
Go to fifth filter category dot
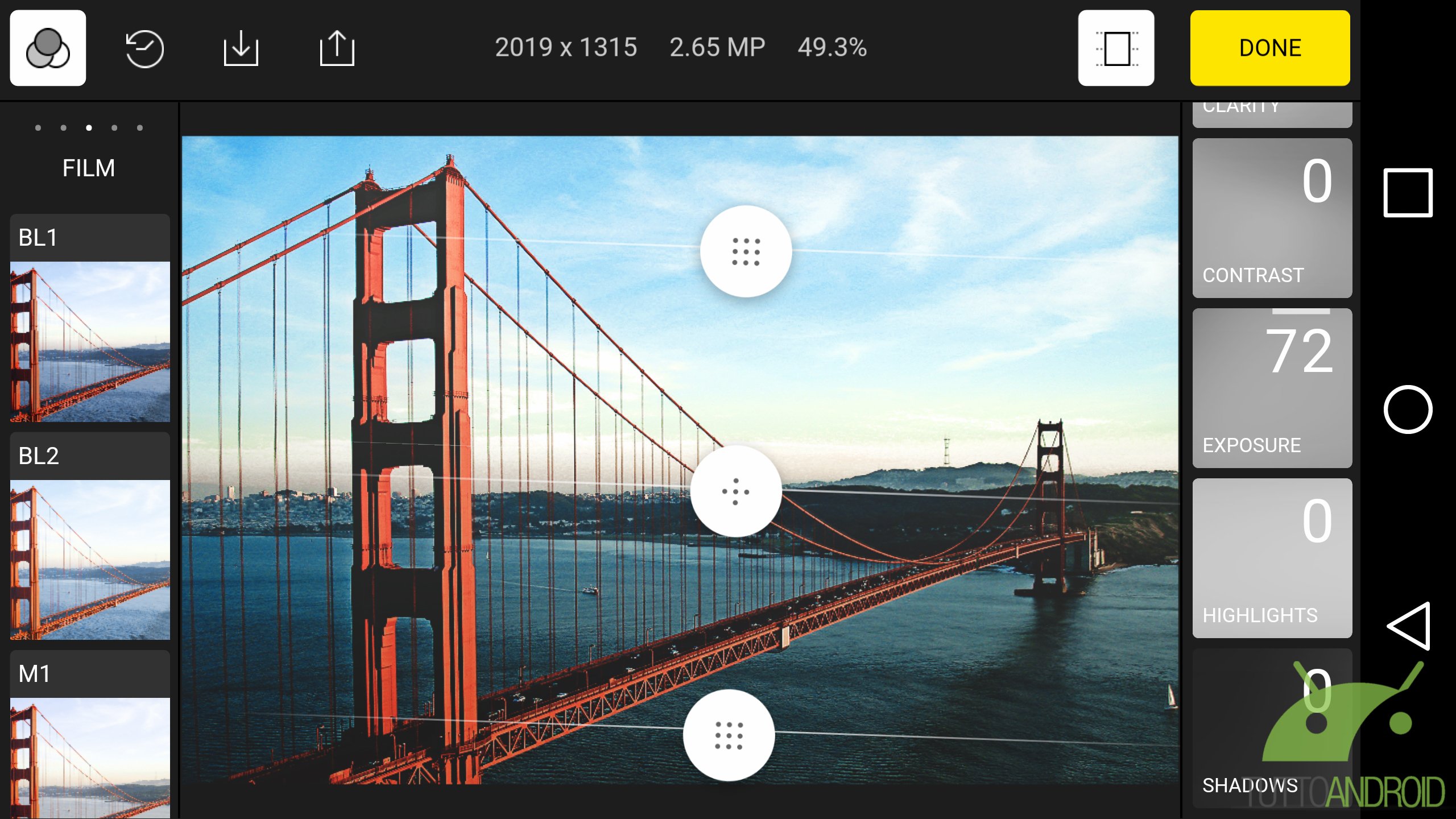140,127
